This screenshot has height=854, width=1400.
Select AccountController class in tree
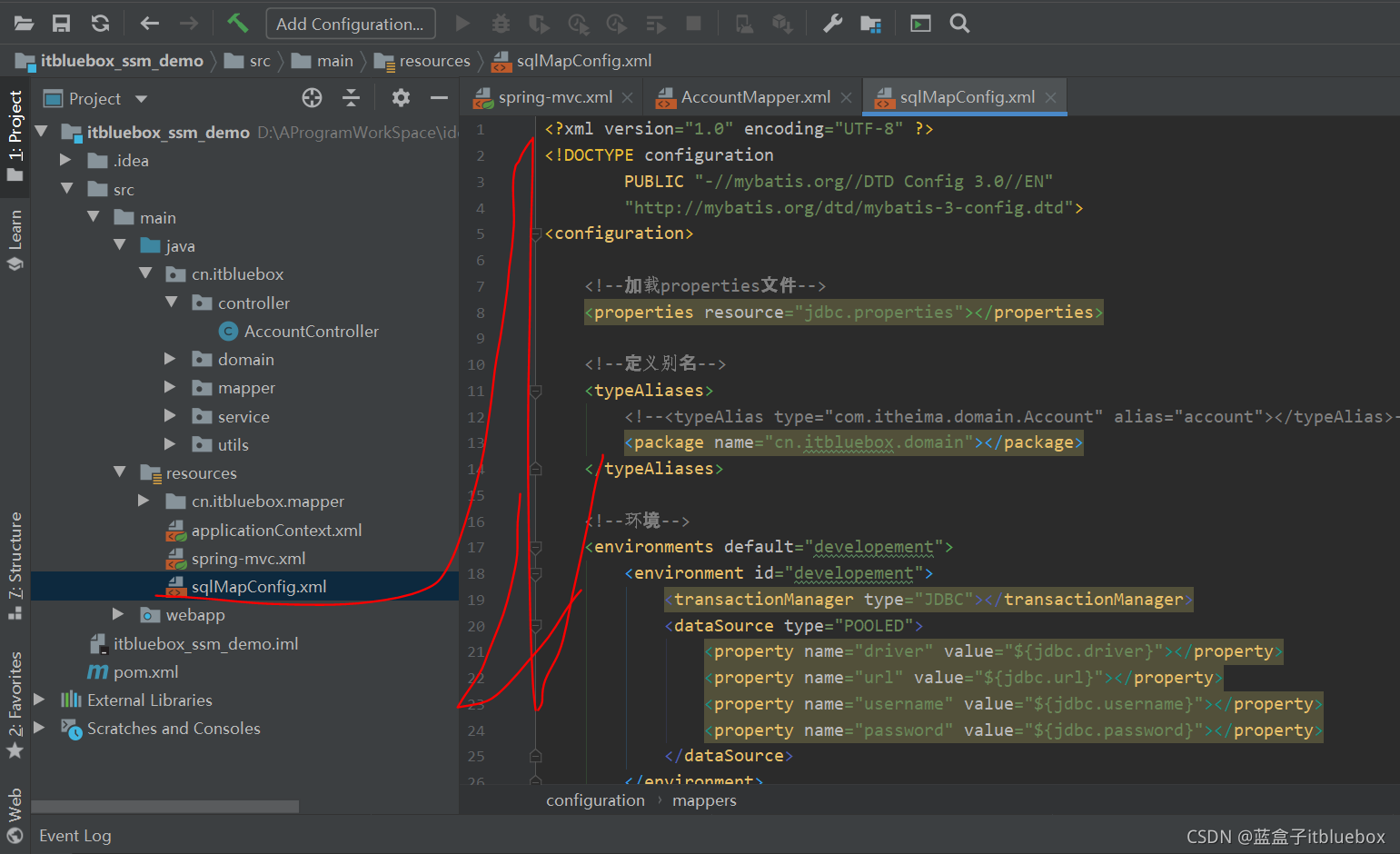312,332
